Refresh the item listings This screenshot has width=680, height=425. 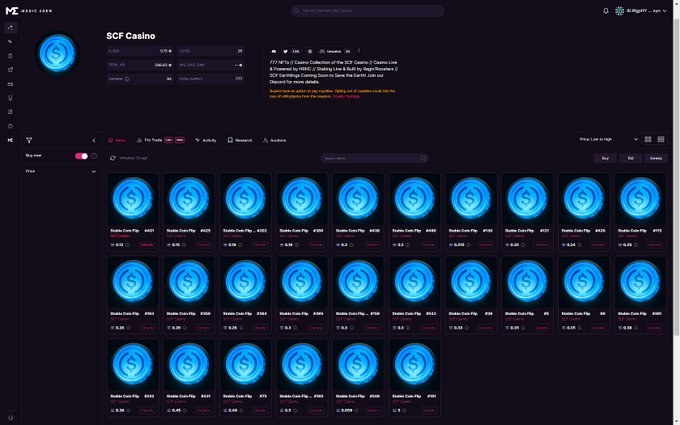[x=113, y=158]
